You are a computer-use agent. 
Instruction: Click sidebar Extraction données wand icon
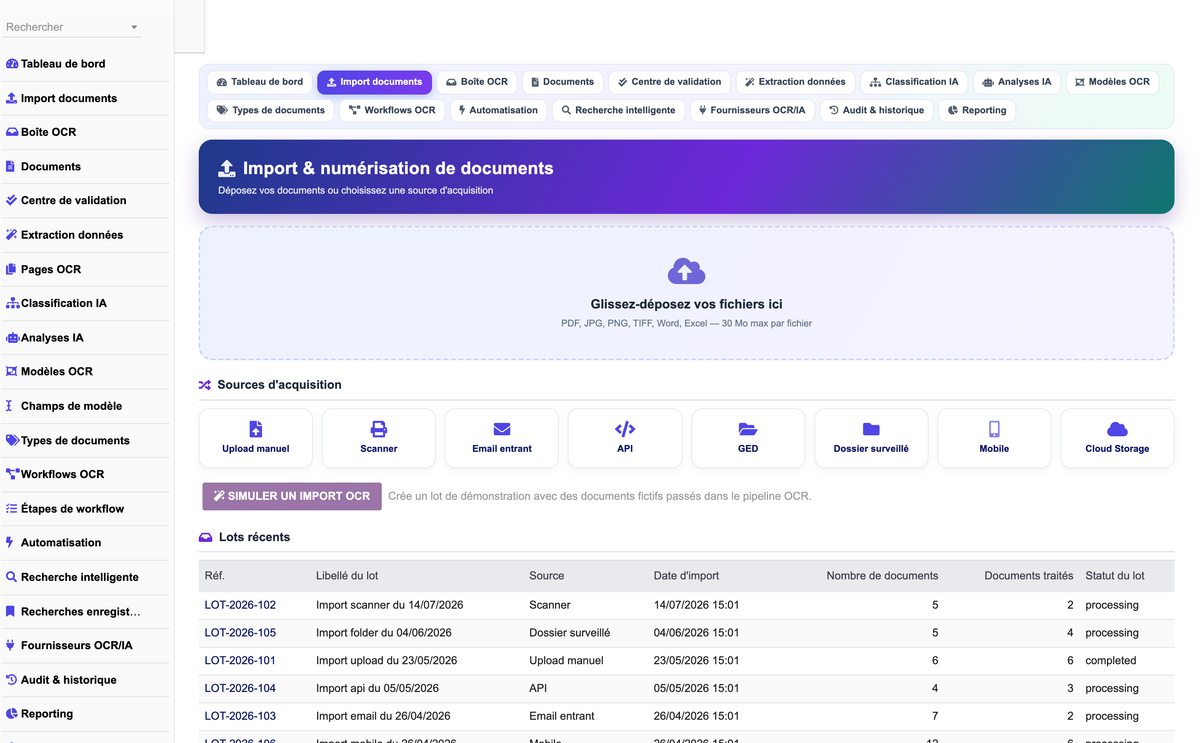(x=12, y=235)
